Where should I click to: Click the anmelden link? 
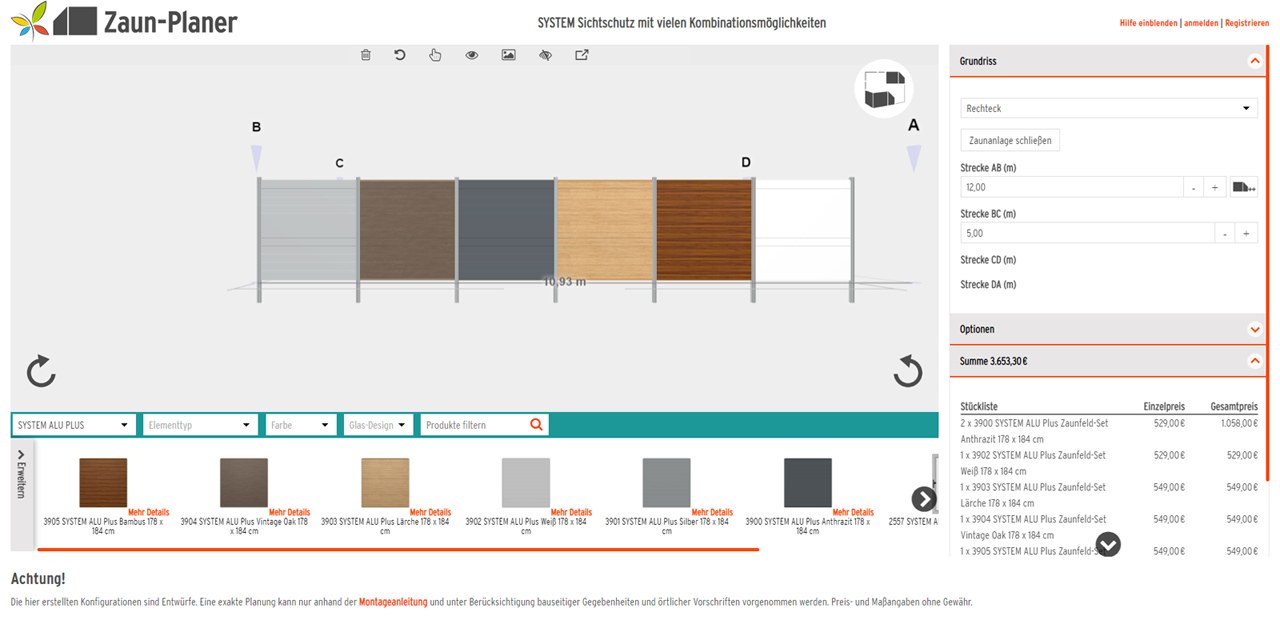[x=1201, y=23]
